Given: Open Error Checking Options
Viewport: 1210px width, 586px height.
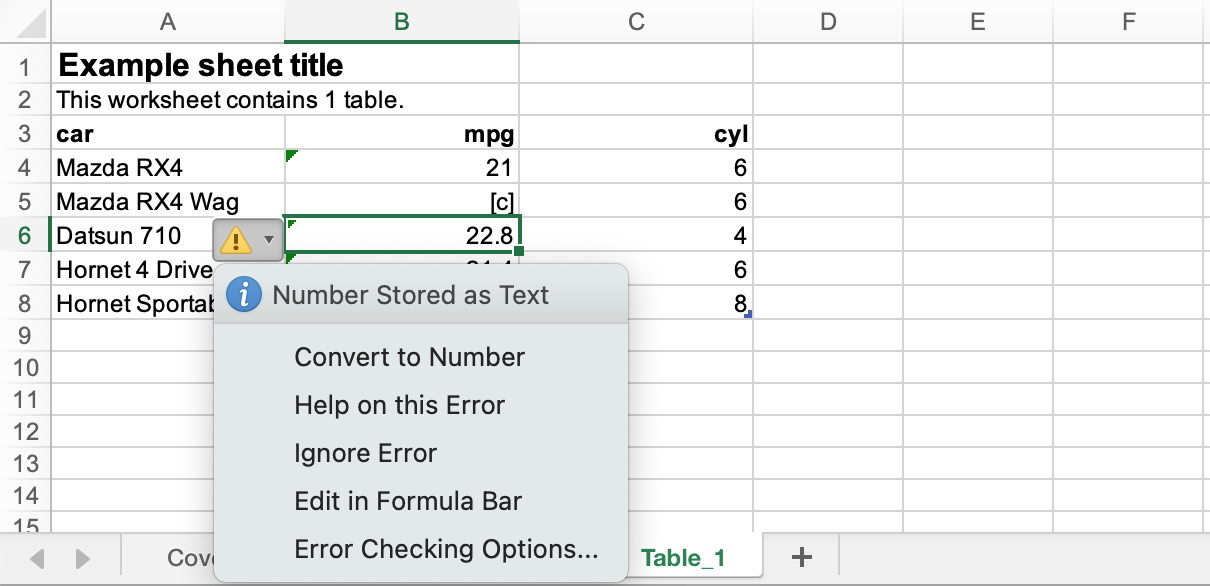Looking at the screenshot, I should (446, 548).
